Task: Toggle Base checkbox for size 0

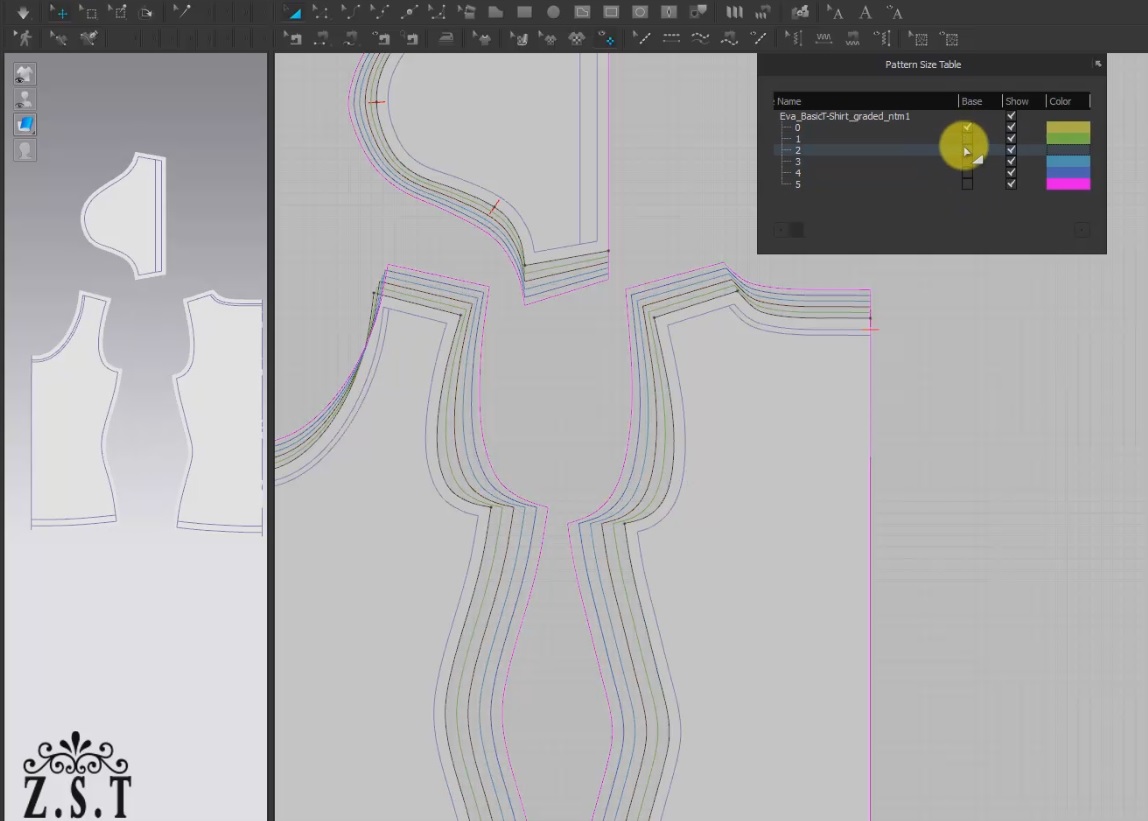Action: 967,127
